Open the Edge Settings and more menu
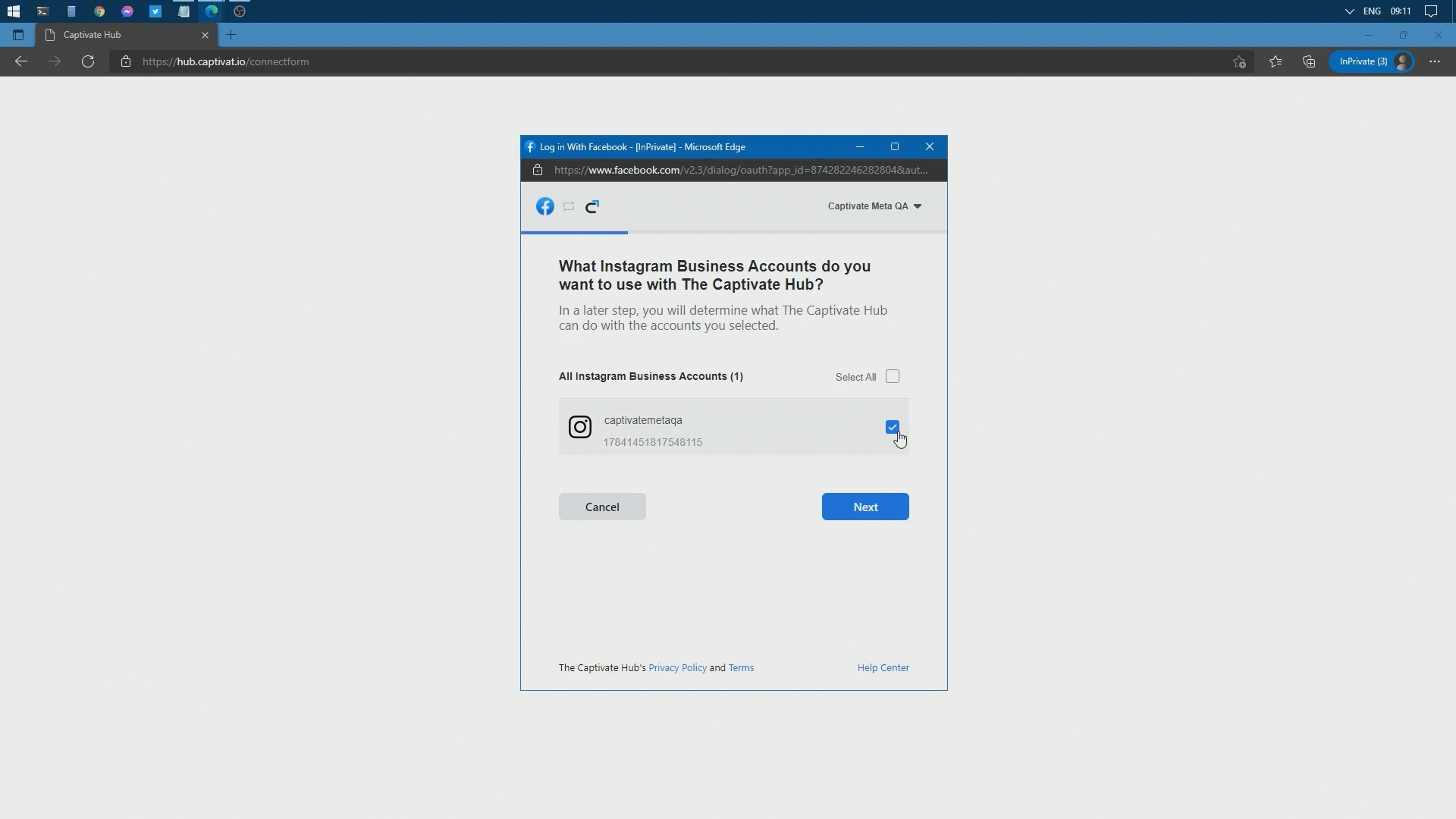The image size is (1456, 819). pyautogui.click(x=1434, y=61)
